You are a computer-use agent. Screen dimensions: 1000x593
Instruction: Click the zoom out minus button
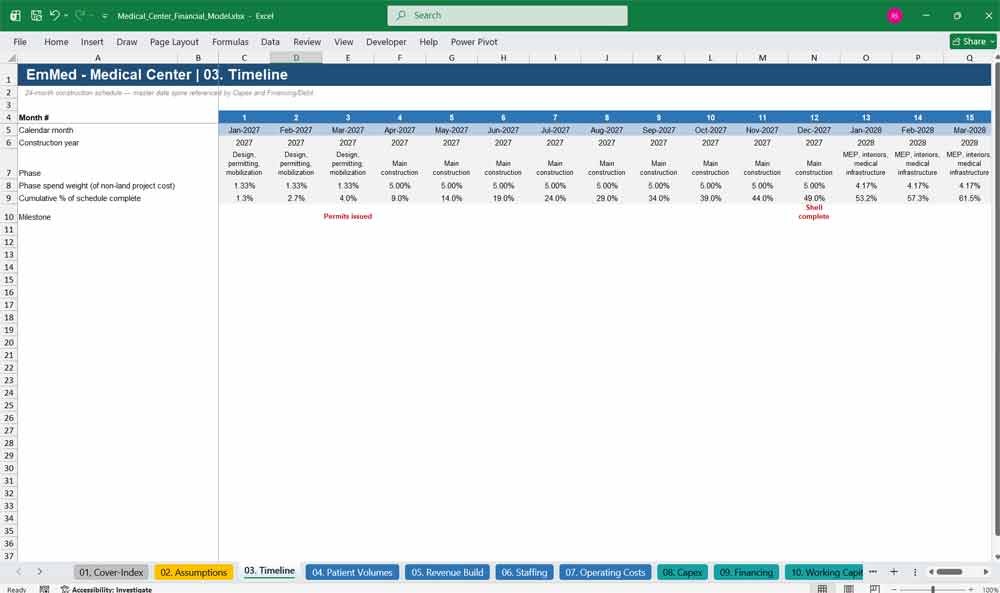coord(895,589)
